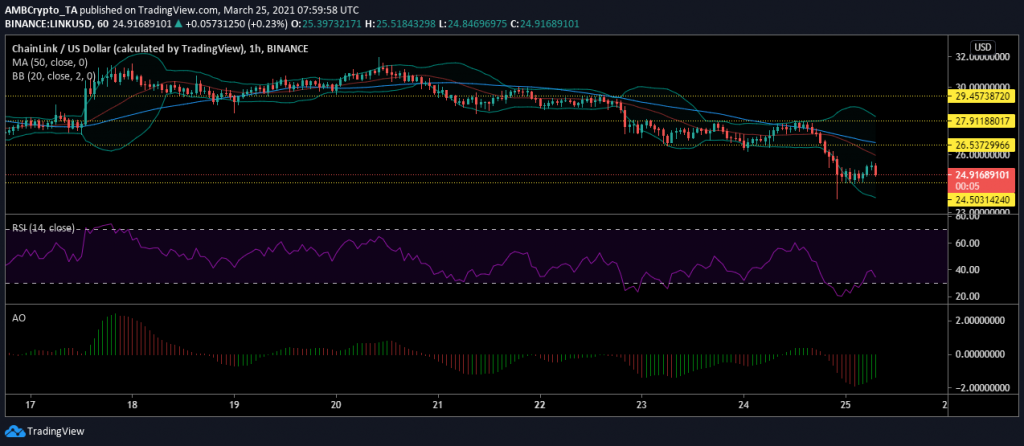Select the 24.50314240 price level label
Image resolution: width=1024 pixels, height=446 pixels.
coord(983,200)
